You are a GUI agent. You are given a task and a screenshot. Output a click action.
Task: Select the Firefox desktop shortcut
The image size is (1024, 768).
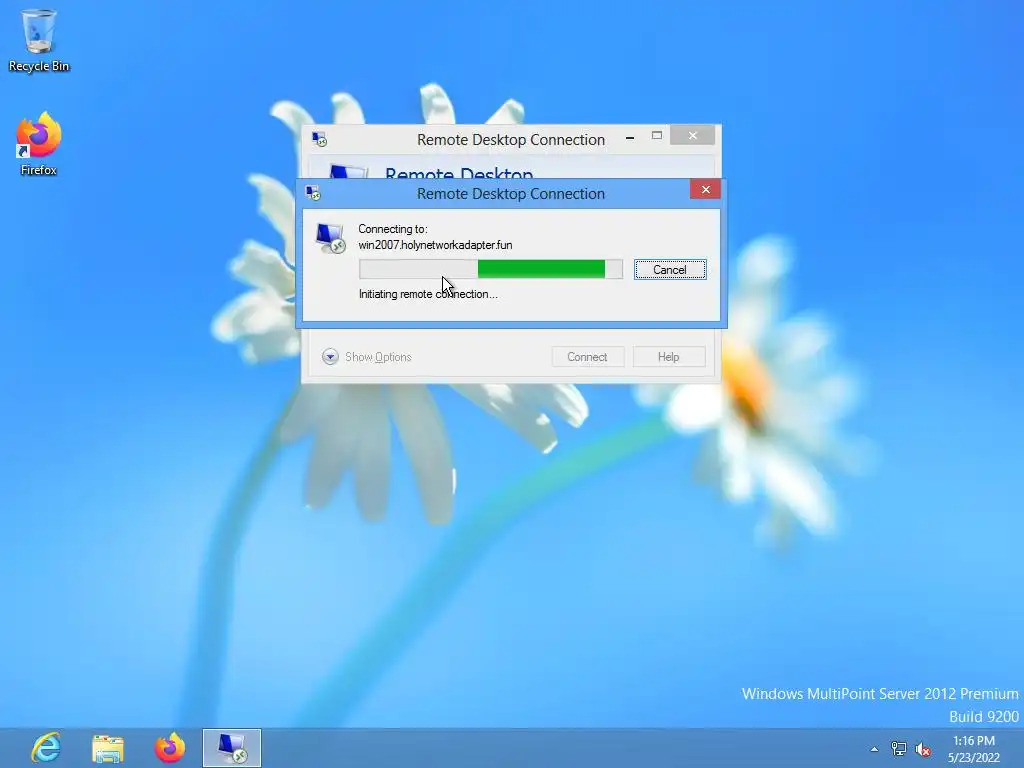pos(39,144)
